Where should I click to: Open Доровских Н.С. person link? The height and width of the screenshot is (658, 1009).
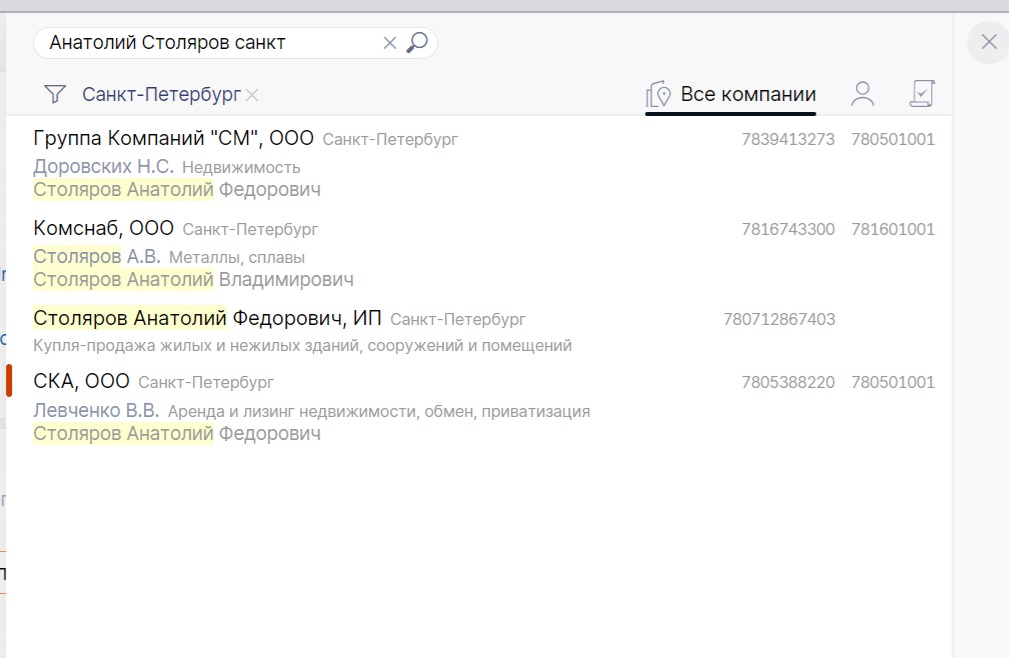coord(104,167)
